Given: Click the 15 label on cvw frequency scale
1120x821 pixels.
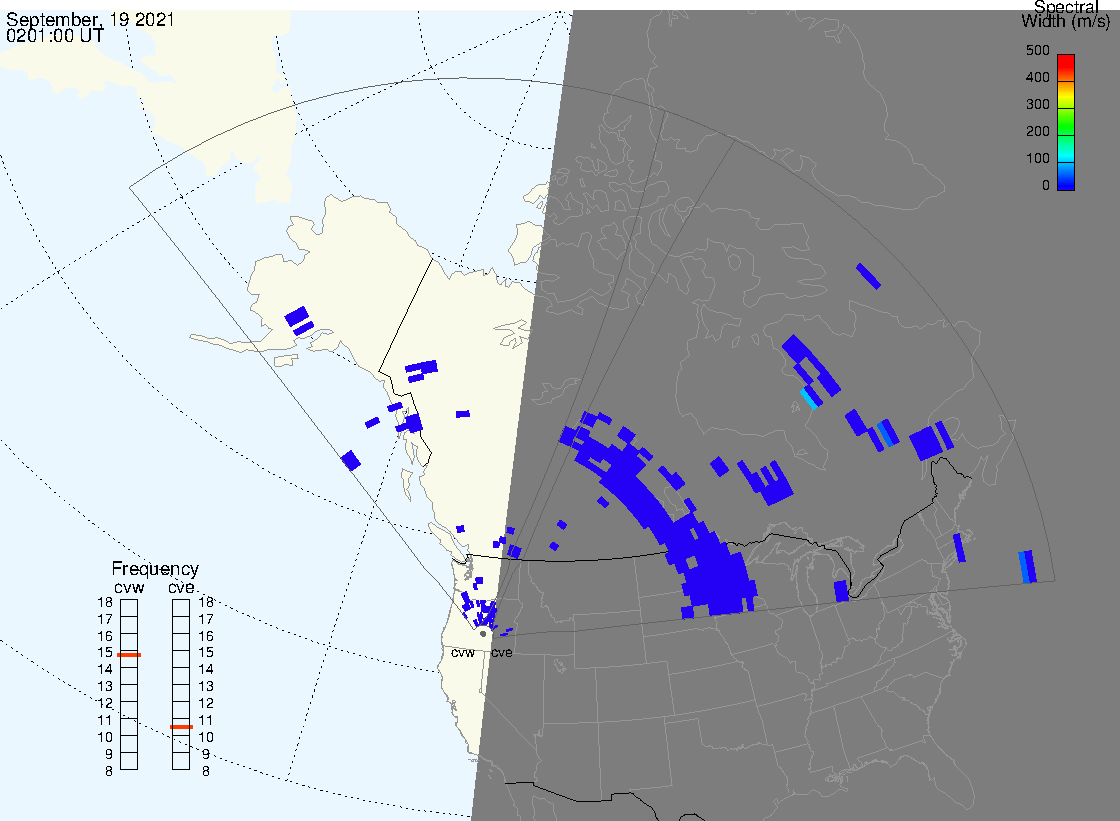Looking at the screenshot, I should [x=105, y=653].
